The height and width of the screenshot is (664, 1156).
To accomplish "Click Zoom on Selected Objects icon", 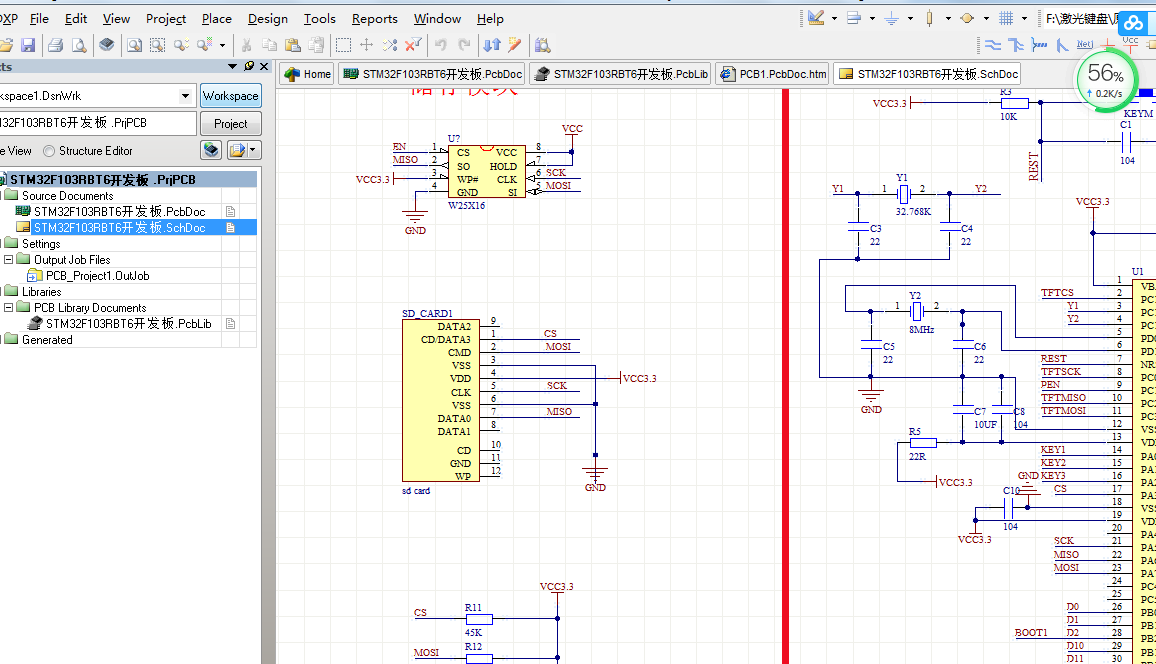I will 181,46.
